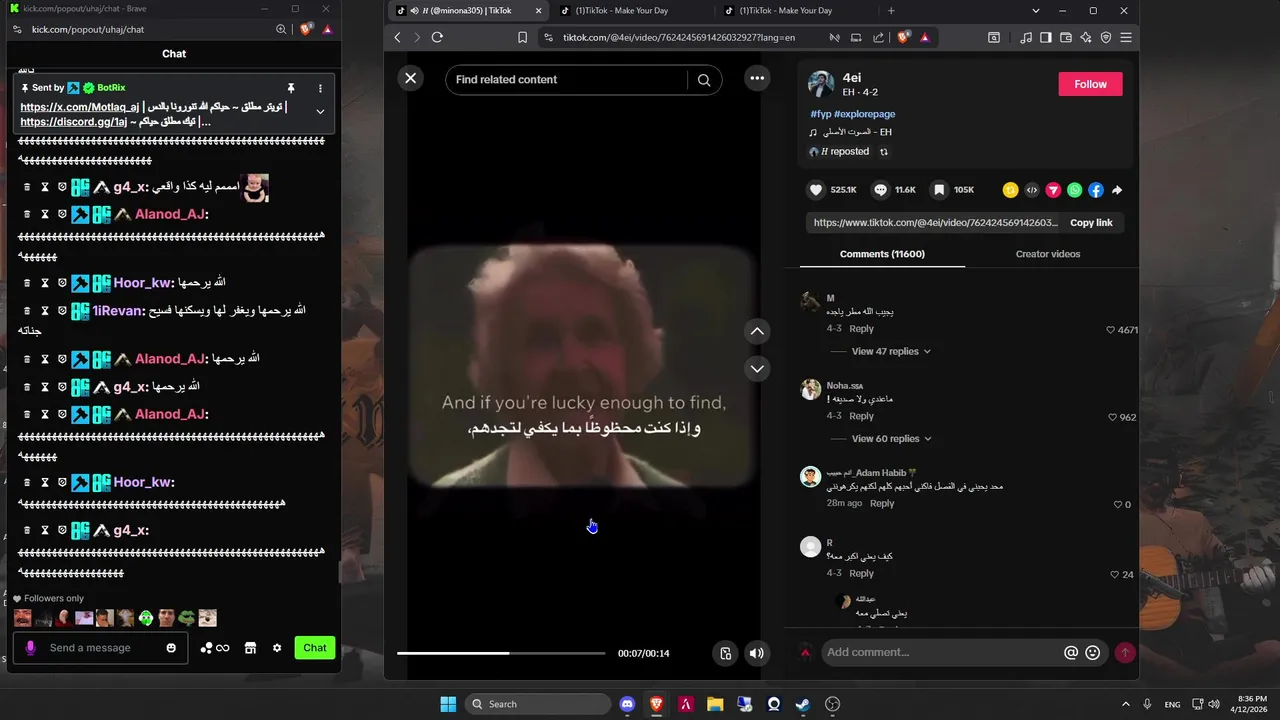This screenshot has height=720, width=1280.
Task: Copy the video link
Action: pyautogui.click(x=1091, y=223)
